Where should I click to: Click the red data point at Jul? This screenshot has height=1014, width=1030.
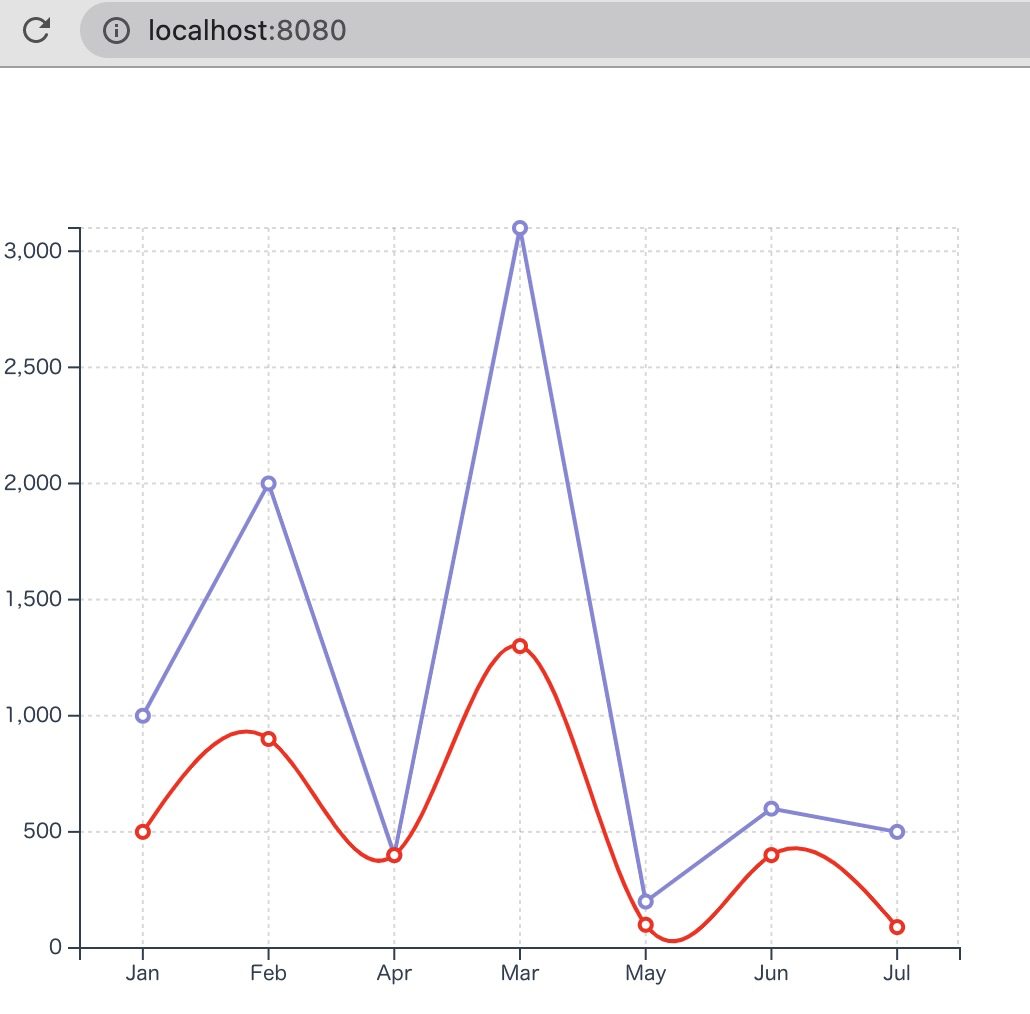pyautogui.click(x=897, y=927)
